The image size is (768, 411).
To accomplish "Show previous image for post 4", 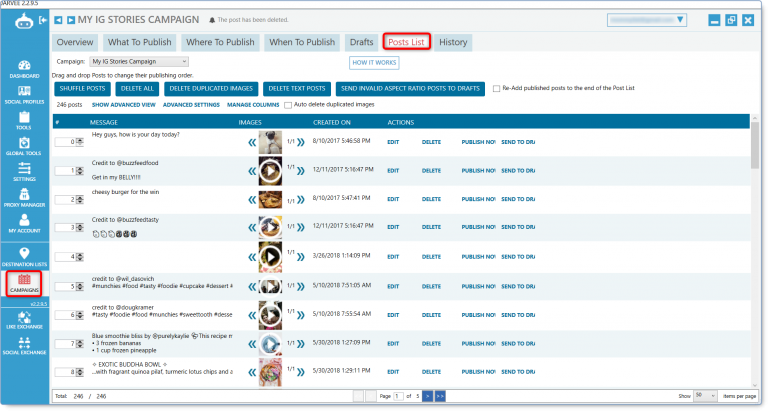I will click(x=252, y=257).
